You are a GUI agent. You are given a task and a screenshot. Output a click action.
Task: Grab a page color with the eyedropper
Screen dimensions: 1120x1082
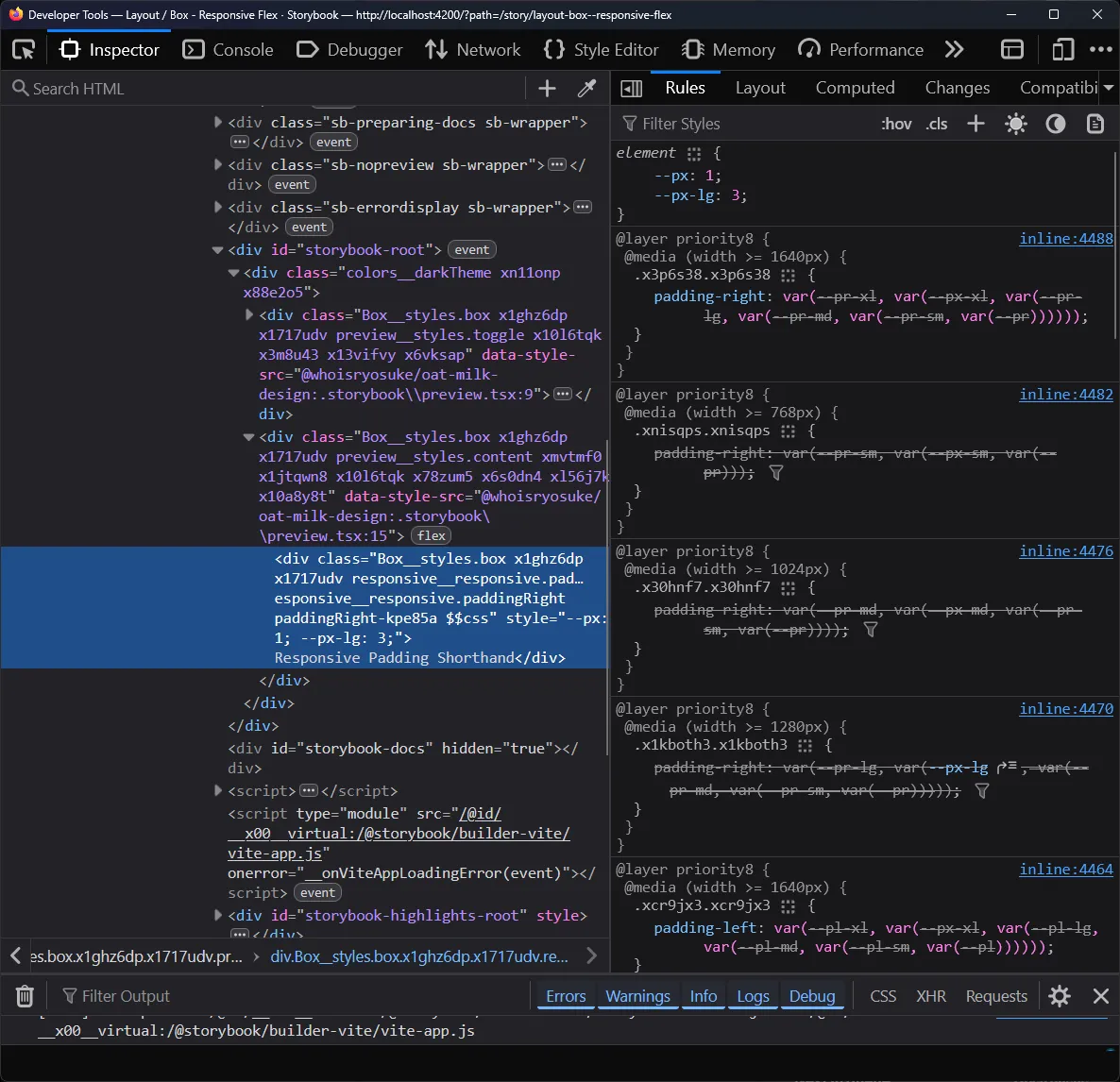click(586, 88)
